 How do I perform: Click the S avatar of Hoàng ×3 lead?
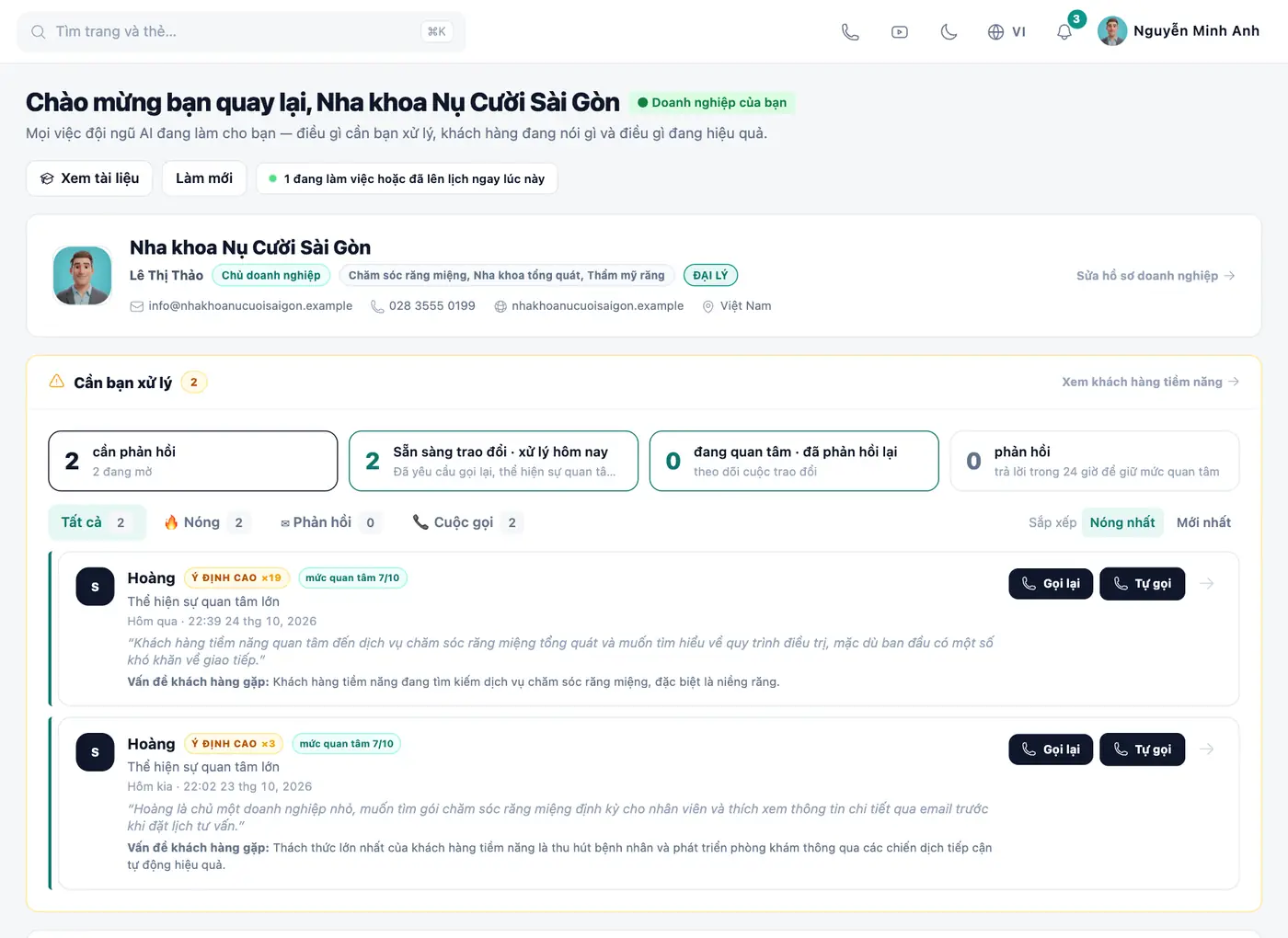click(x=95, y=752)
